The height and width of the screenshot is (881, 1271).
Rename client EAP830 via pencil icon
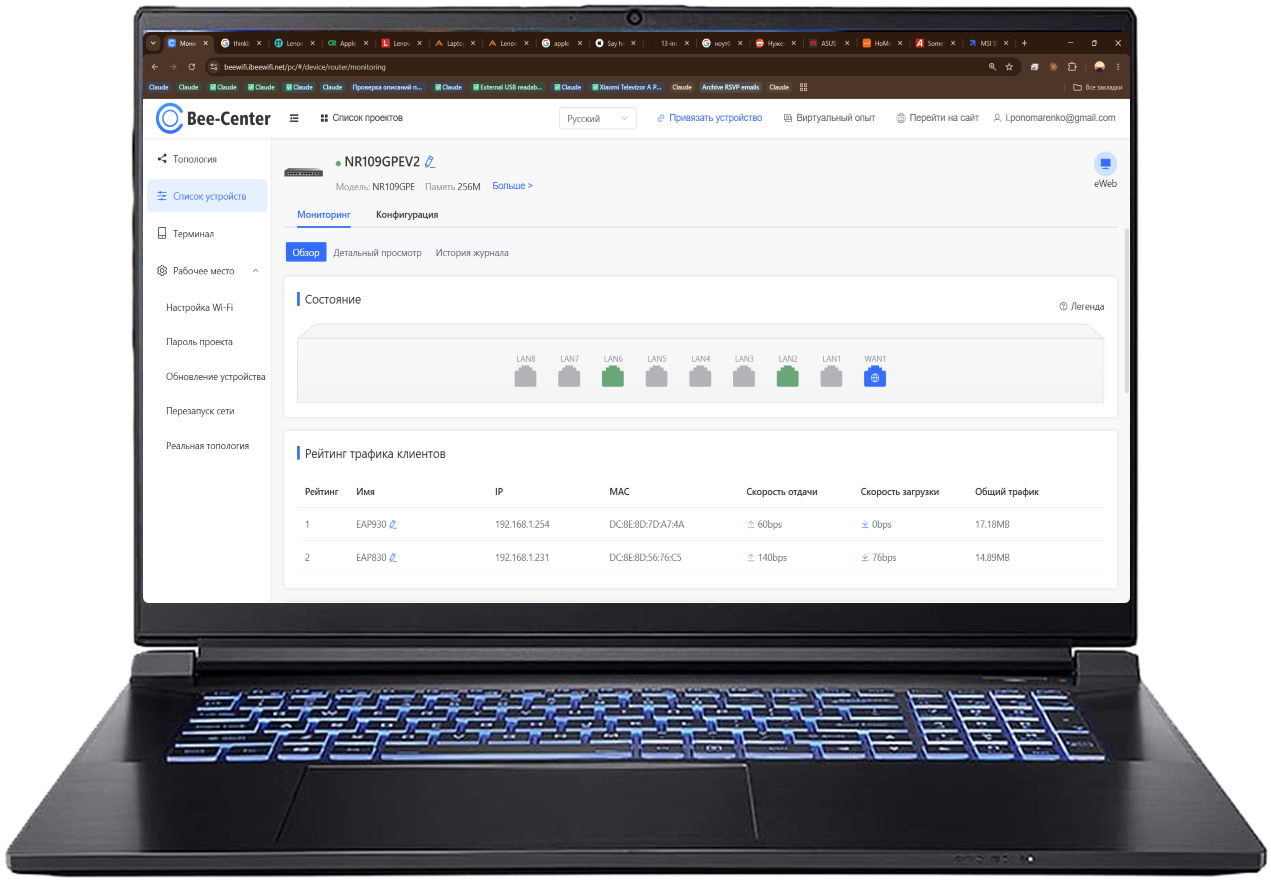coord(393,557)
